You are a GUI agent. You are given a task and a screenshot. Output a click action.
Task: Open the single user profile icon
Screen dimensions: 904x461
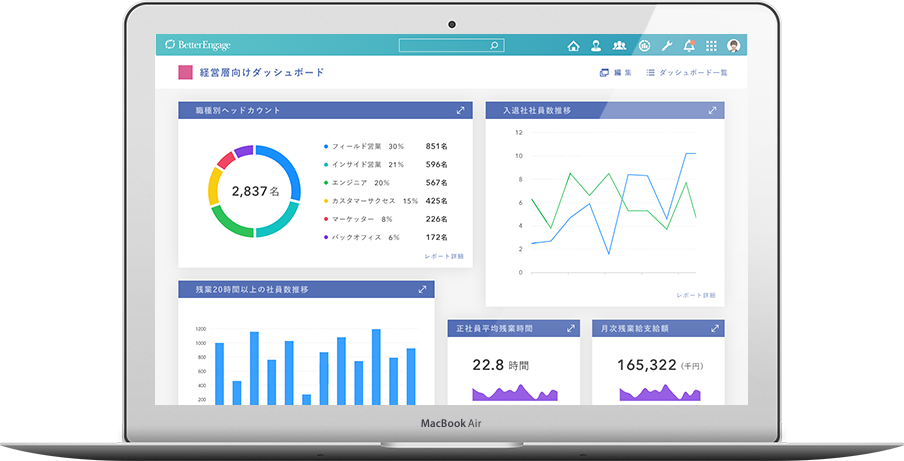(596, 46)
